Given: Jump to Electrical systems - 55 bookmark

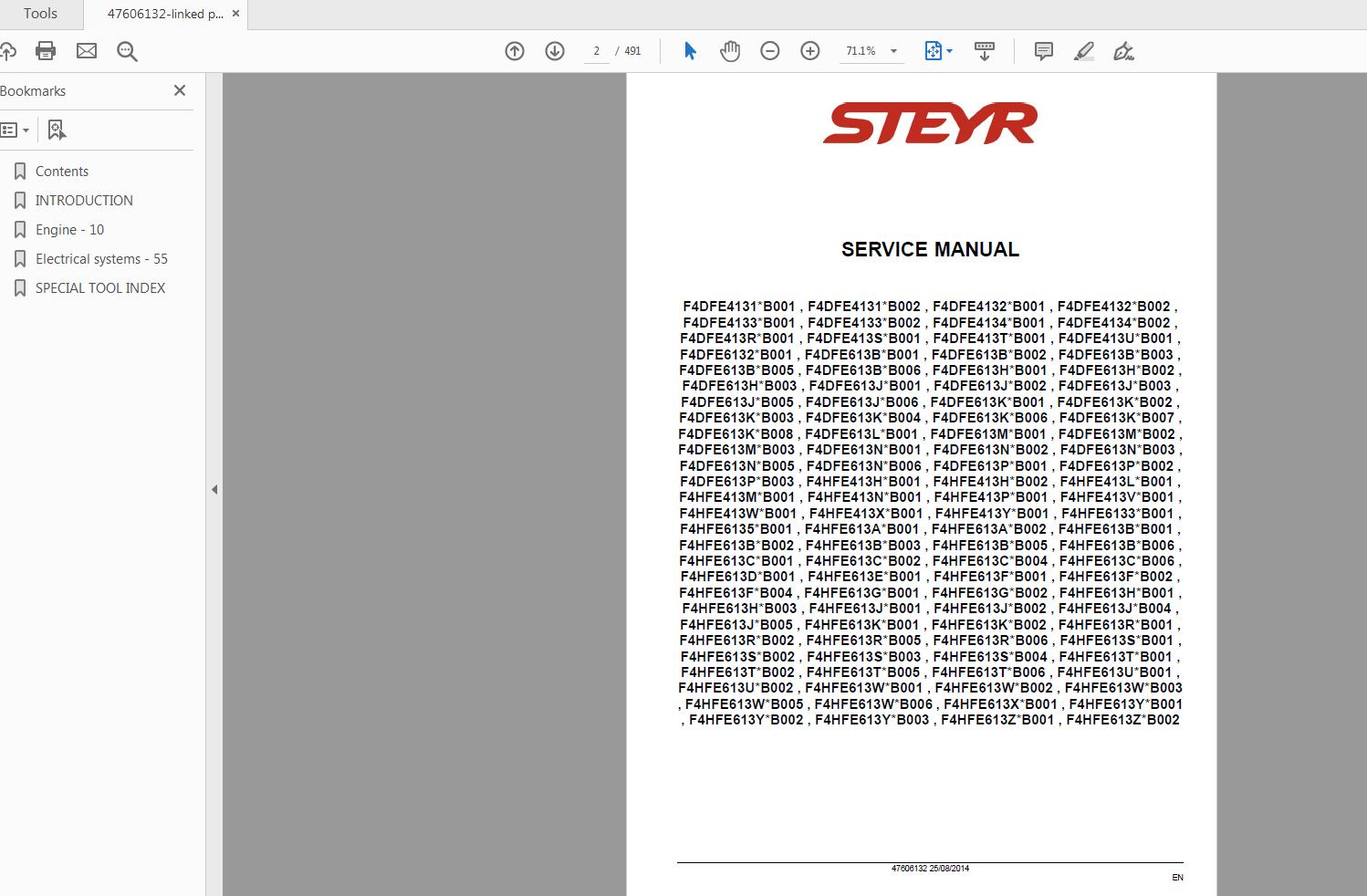Looking at the screenshot, I should tap(101, 259).
